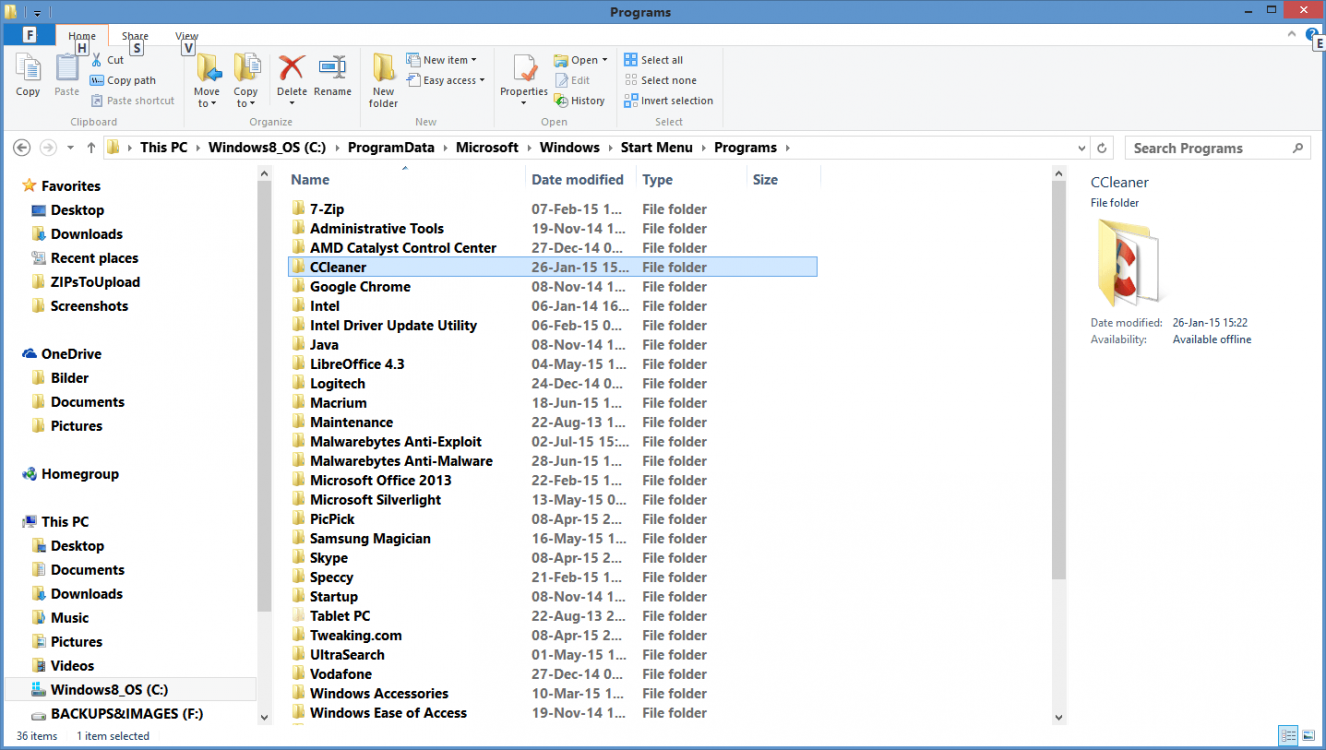This screenshot has width=1326, height=750.
Task: Switch to large thumbnails view in status bar
Action: tap(1309, 736)
